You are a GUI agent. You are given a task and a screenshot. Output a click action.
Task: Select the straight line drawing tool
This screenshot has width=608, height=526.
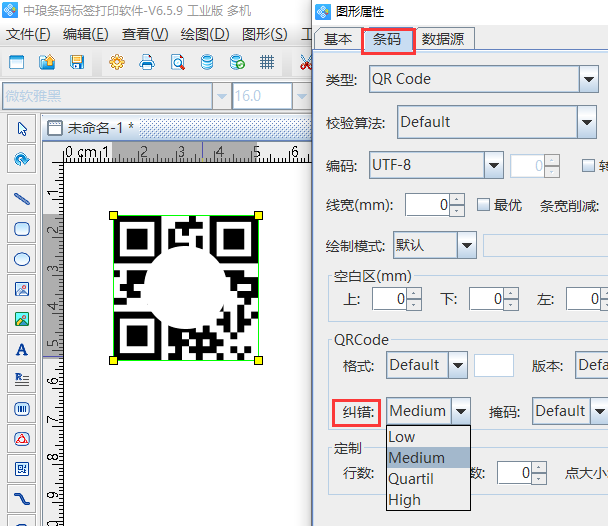point(21,198)
